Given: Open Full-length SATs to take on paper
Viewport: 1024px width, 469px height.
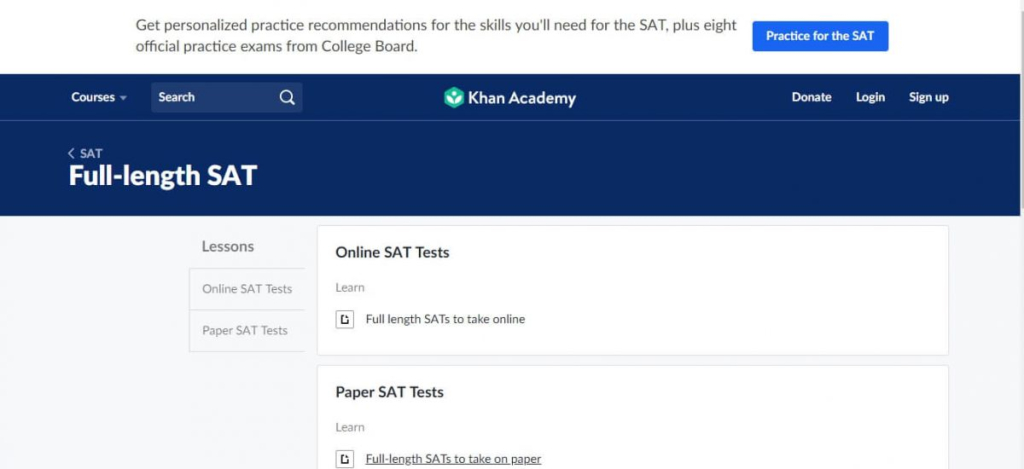Looking at the screenshot, I should tap(453, 459).
